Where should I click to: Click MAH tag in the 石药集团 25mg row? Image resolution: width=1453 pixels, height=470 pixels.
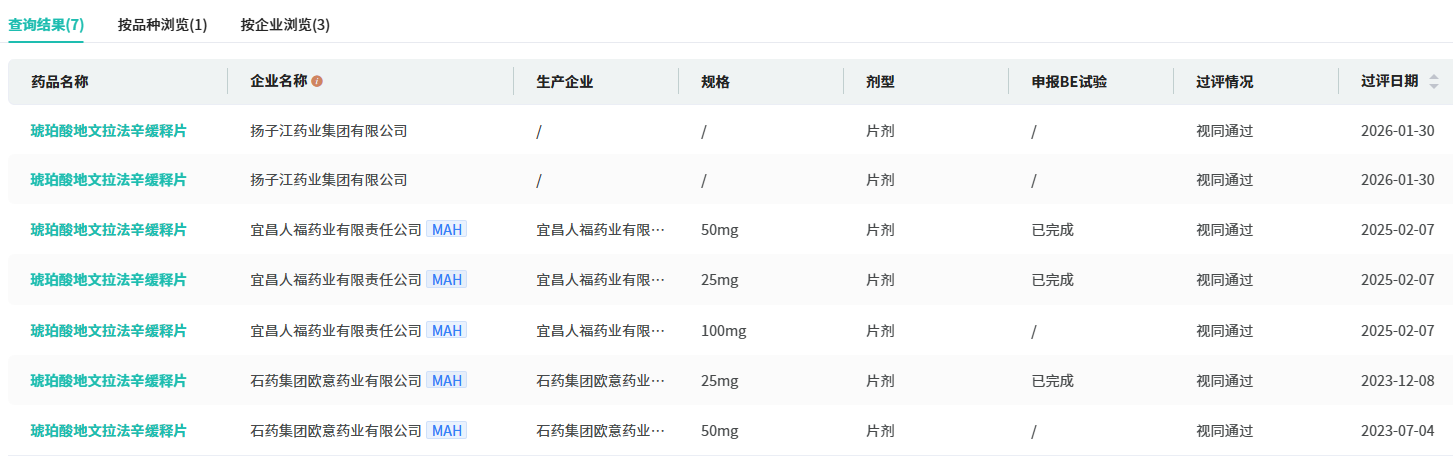tap(446, 380)
